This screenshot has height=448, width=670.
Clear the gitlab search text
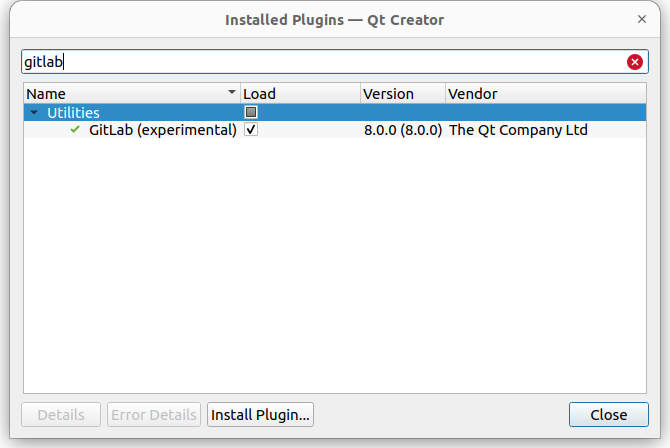[x=635, y=62]
